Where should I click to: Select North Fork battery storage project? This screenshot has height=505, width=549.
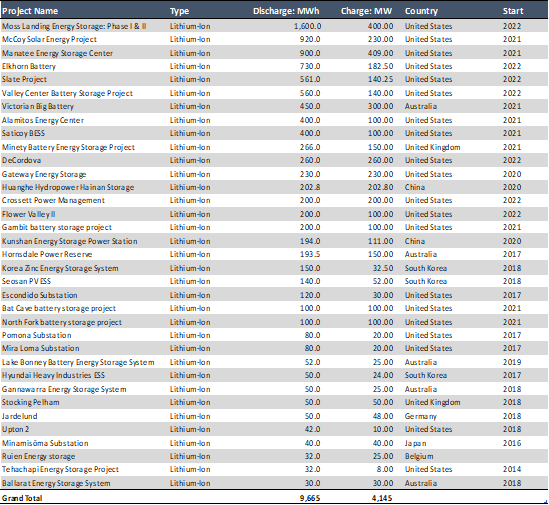click(x=62, y=322)
